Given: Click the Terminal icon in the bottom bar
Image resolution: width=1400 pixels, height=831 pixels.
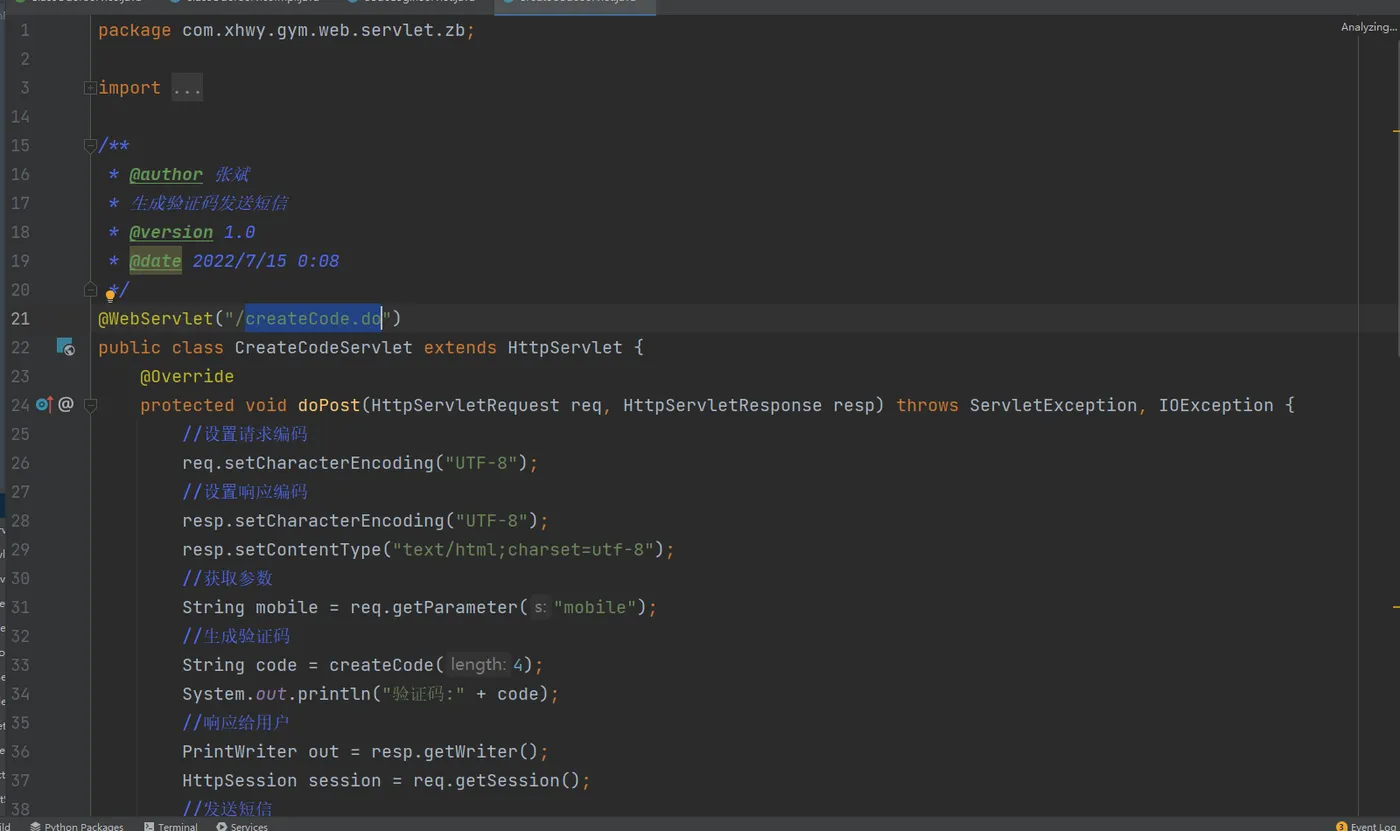Looking at the screenshot, I should pyautogui.click(x=149, y=826).
